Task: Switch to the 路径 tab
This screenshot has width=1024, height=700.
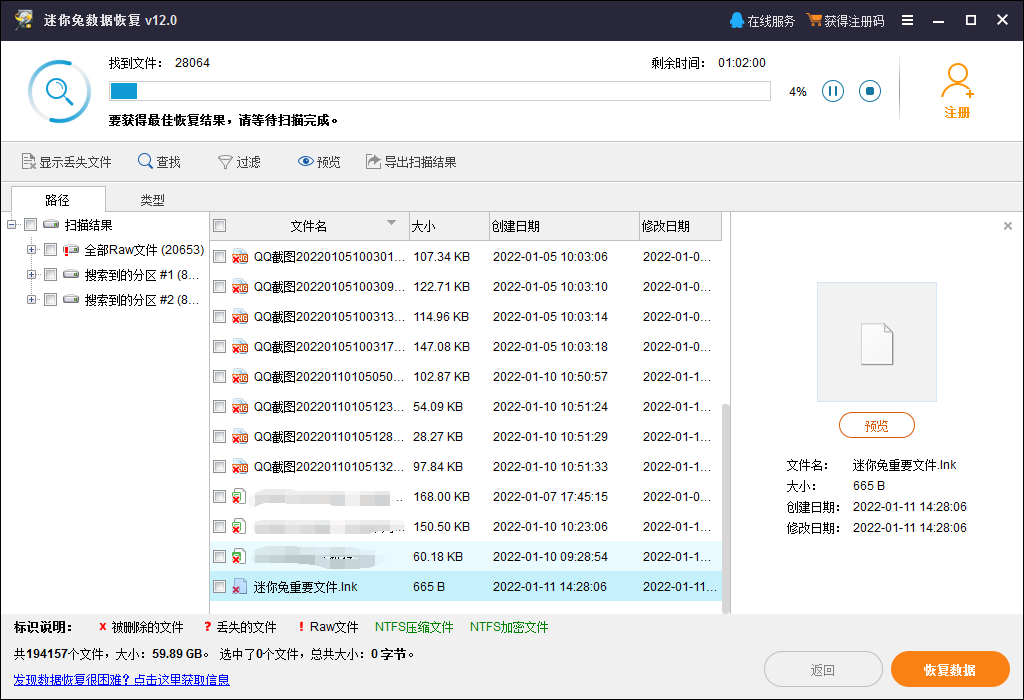Action: (x=58, y=199)
